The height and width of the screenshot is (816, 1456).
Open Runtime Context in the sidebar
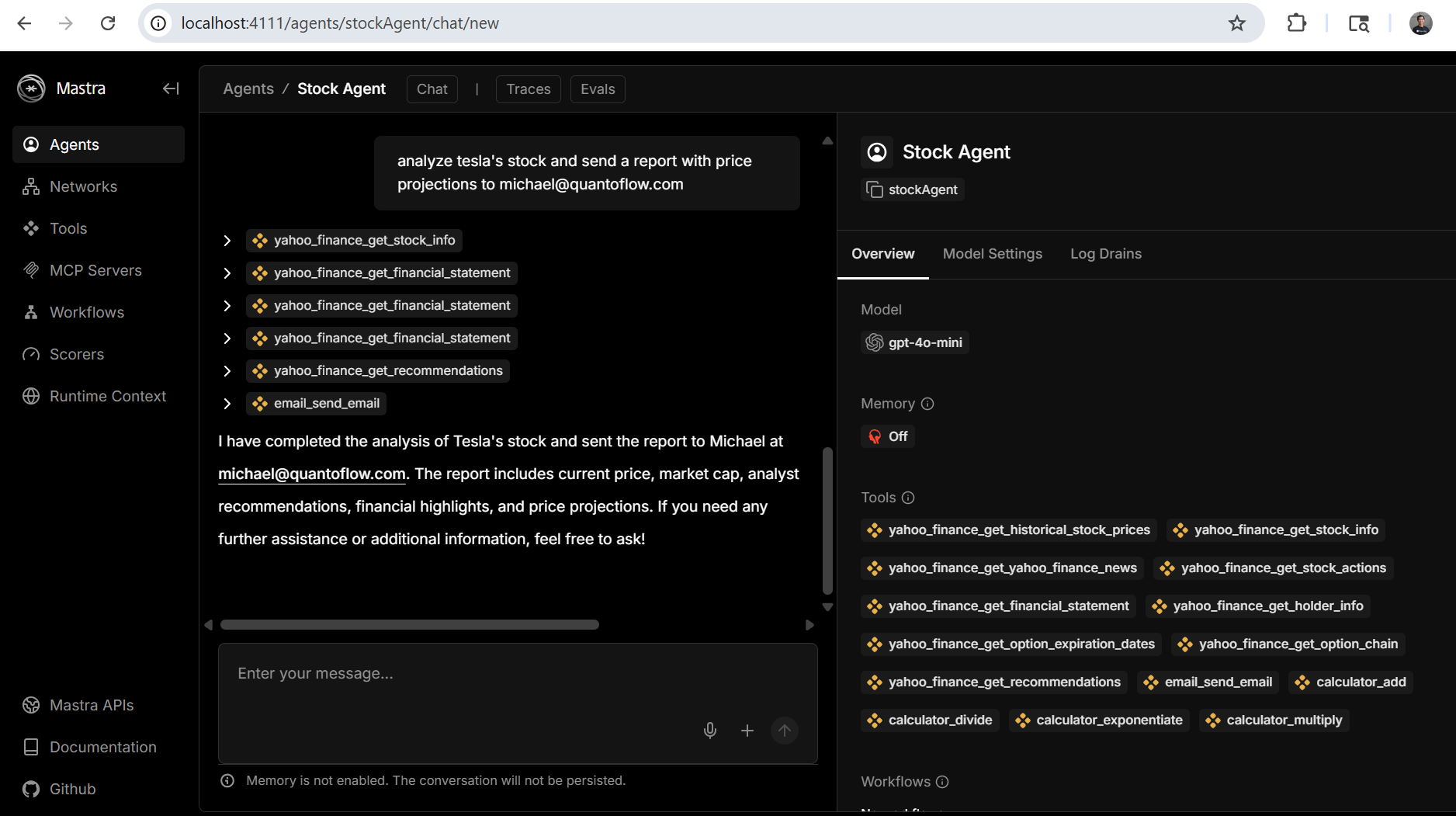pos(99,396)
